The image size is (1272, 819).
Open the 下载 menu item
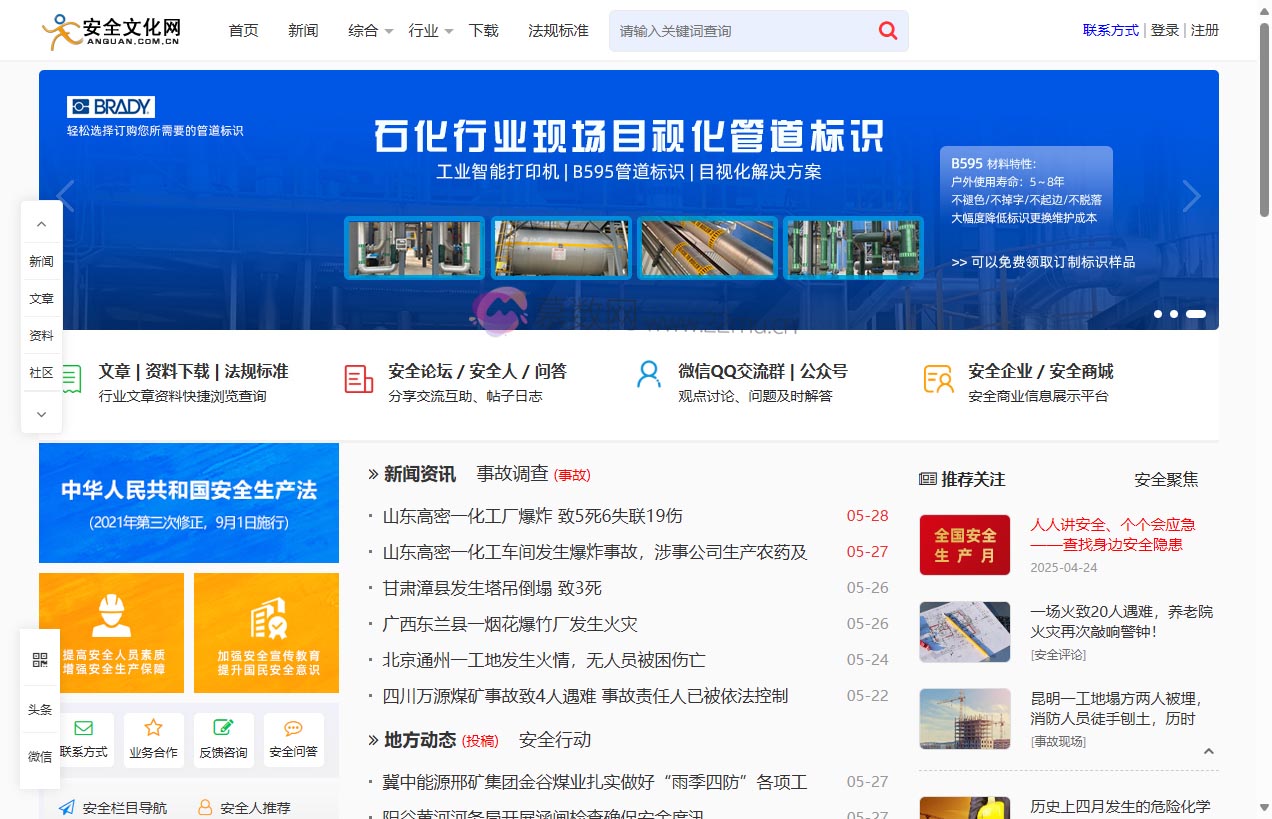[x=483, y=30]
